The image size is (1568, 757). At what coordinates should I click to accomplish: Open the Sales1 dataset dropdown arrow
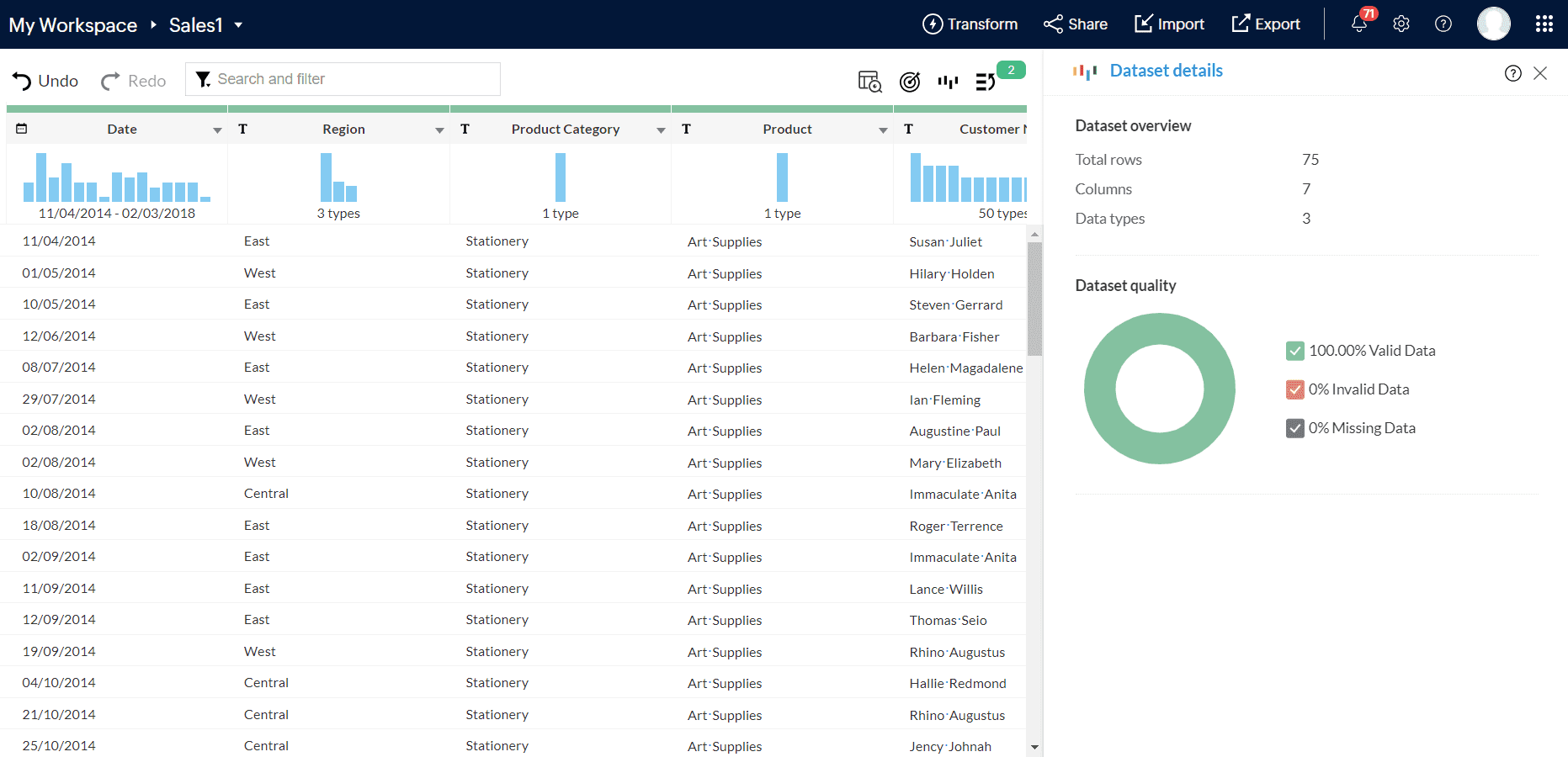point(238,25)
